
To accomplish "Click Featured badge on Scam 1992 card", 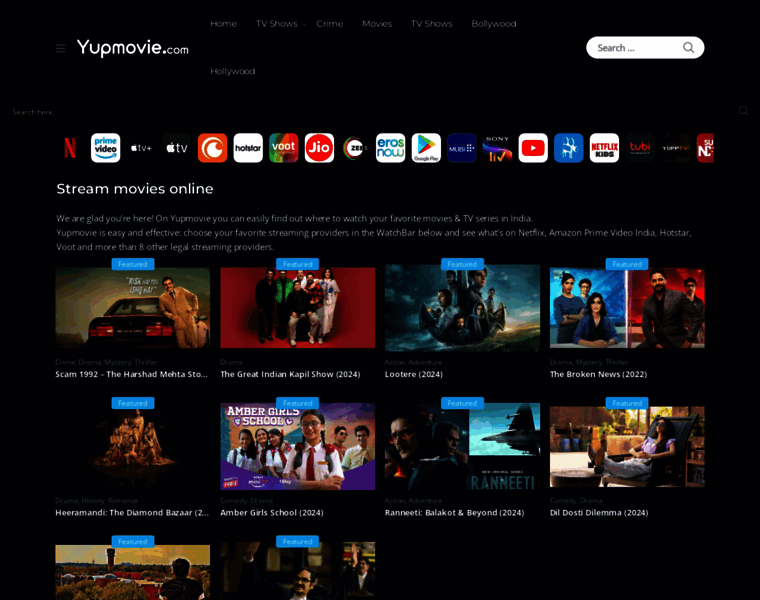I will click(133, 264).
